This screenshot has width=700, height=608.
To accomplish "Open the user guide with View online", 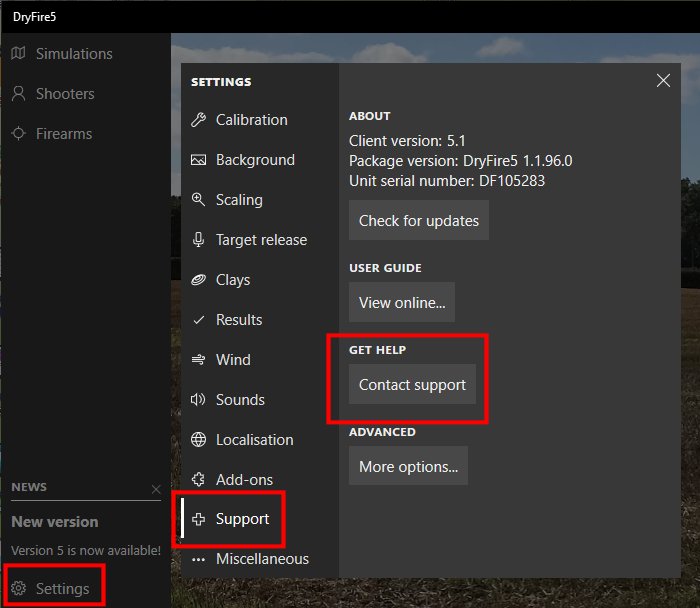I will [402, 302].
